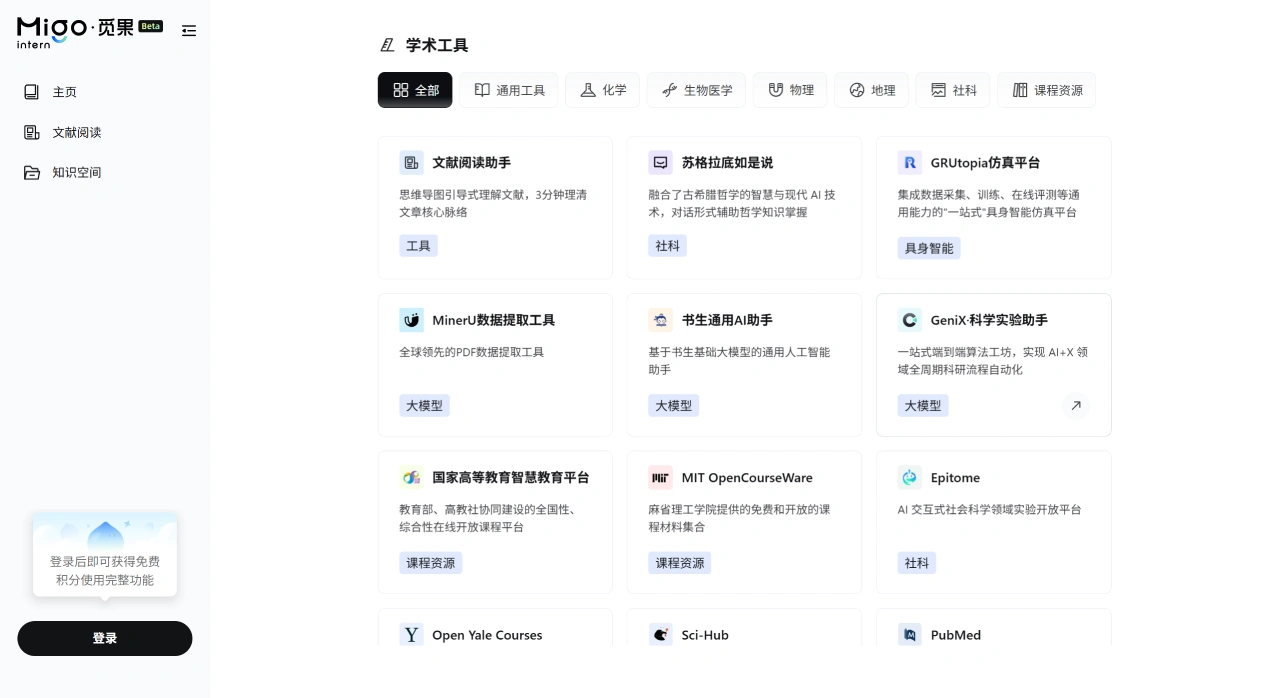1280x698 pixels.
Task: Select the 全部 category tab
Action: (x=415, y=90)
